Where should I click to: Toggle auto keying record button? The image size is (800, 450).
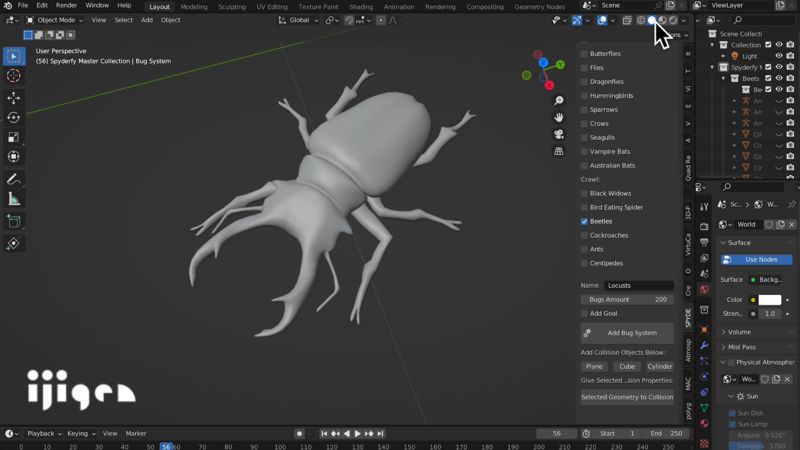click(x=299, y=434)
